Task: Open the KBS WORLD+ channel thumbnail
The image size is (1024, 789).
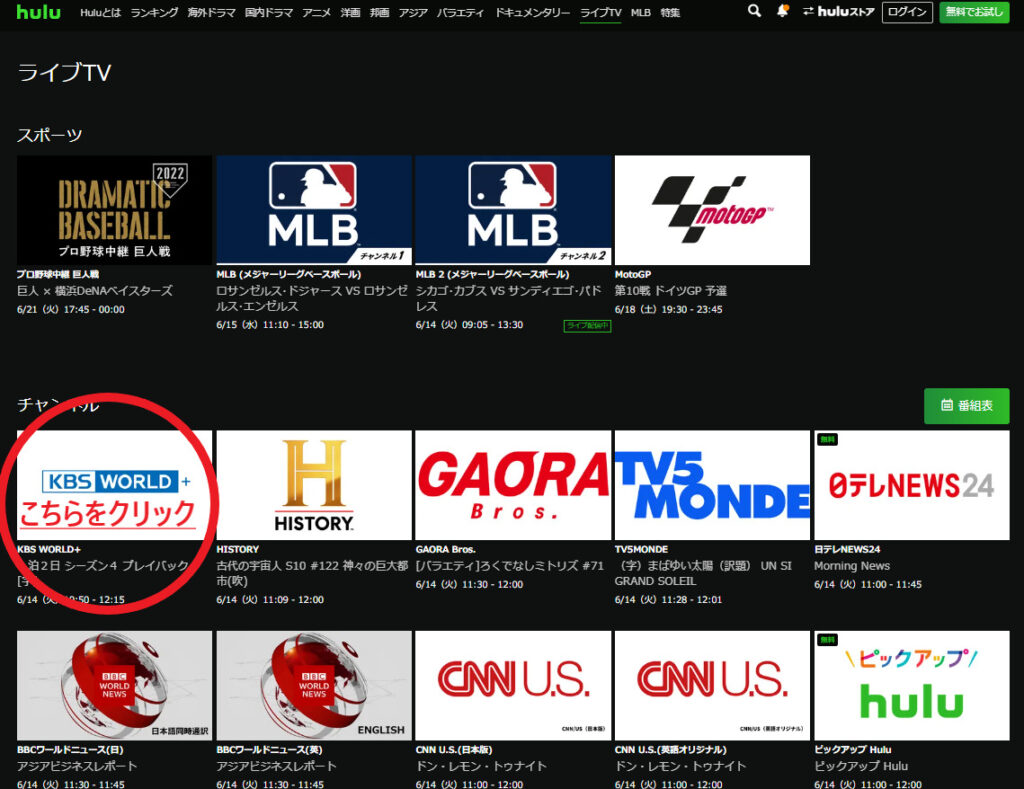Action: pyautogui.click(x=114, y=485)
